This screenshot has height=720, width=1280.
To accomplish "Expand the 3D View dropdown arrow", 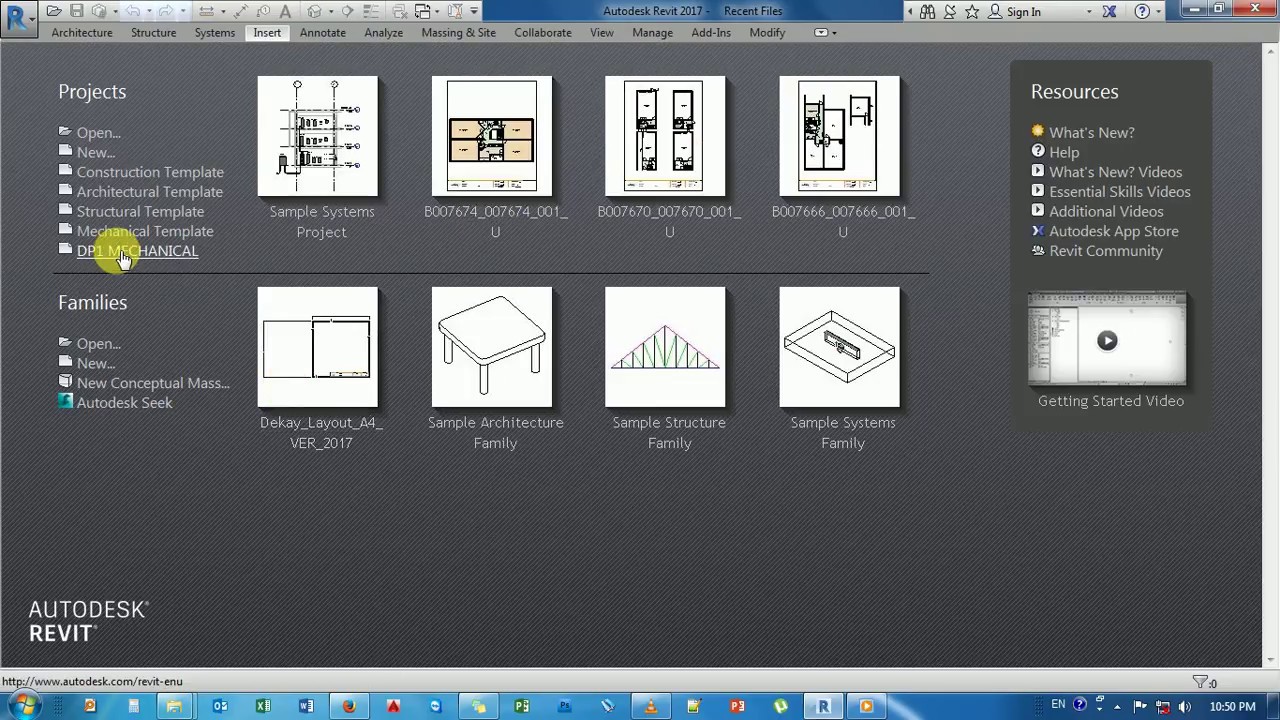I will [331, 11].
